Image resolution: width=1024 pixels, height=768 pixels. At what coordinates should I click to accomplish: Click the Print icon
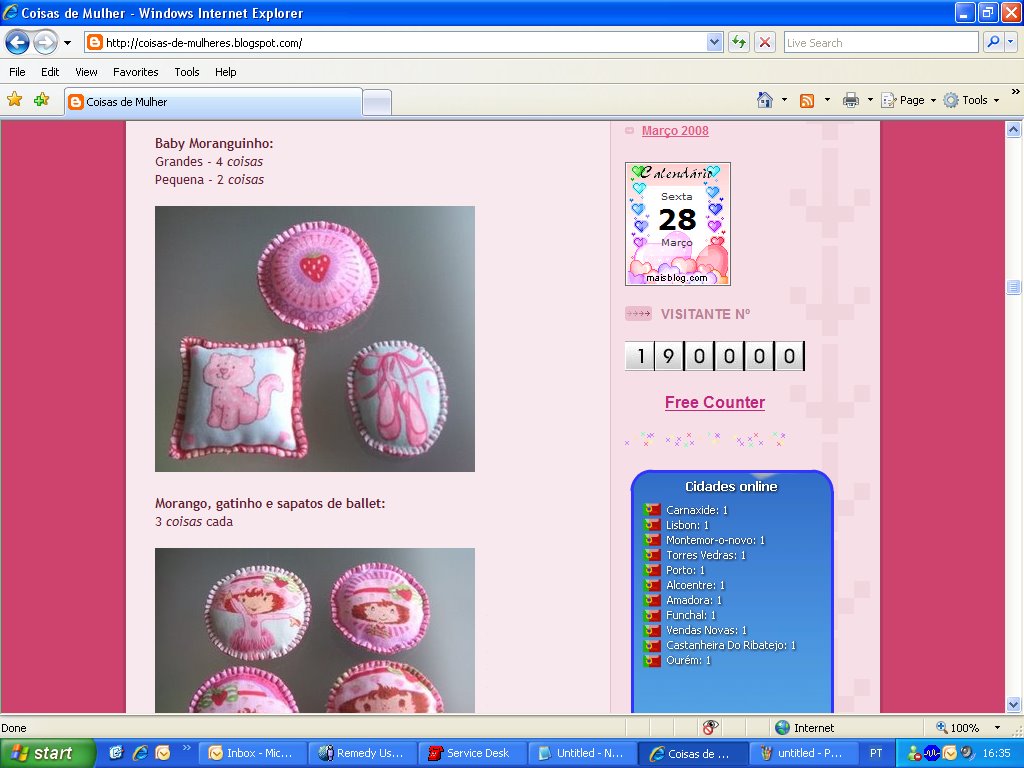point(850,100)
